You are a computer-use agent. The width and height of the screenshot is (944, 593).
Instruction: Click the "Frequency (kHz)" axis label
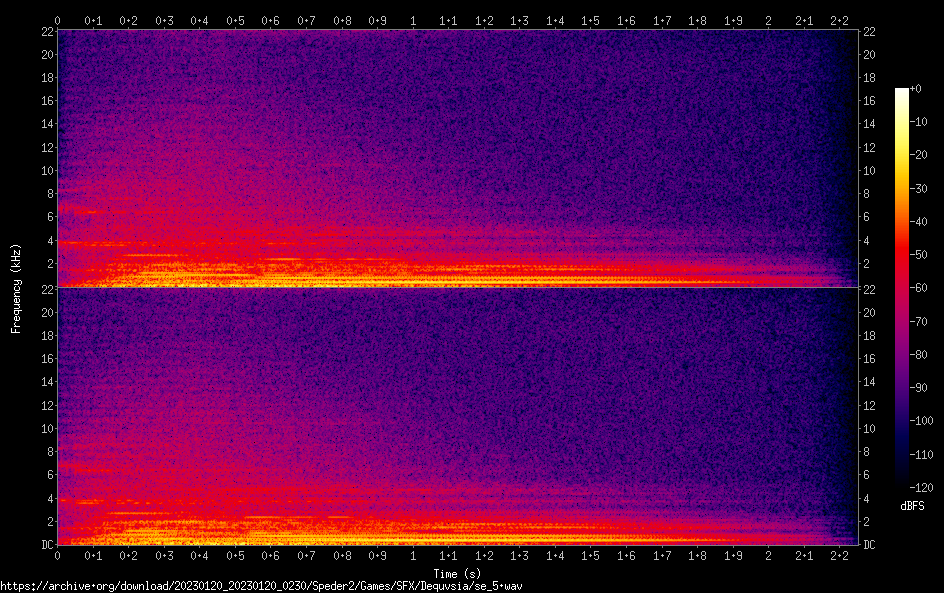[x=16, y=288]
